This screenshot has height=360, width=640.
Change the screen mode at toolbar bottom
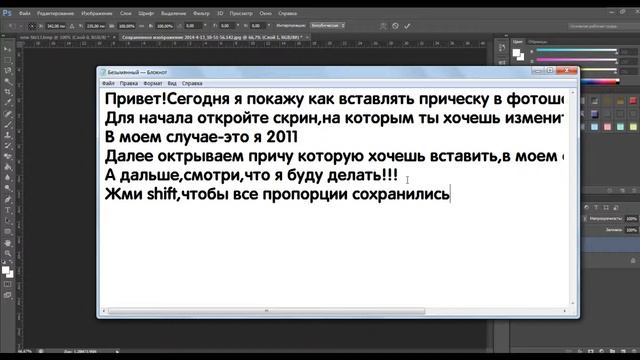point(8,295)
